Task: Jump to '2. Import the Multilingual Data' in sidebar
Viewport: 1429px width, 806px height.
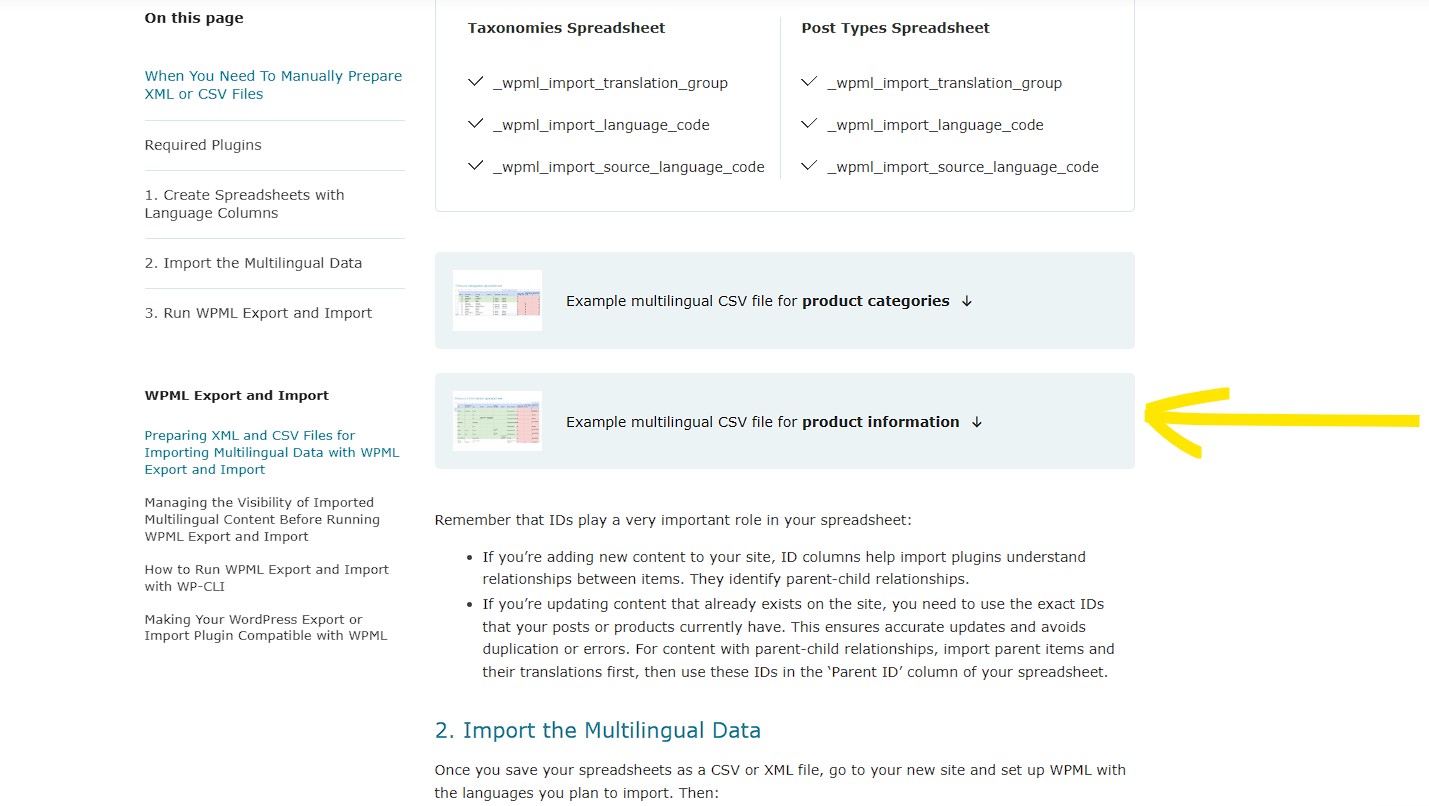Action: 253,263
